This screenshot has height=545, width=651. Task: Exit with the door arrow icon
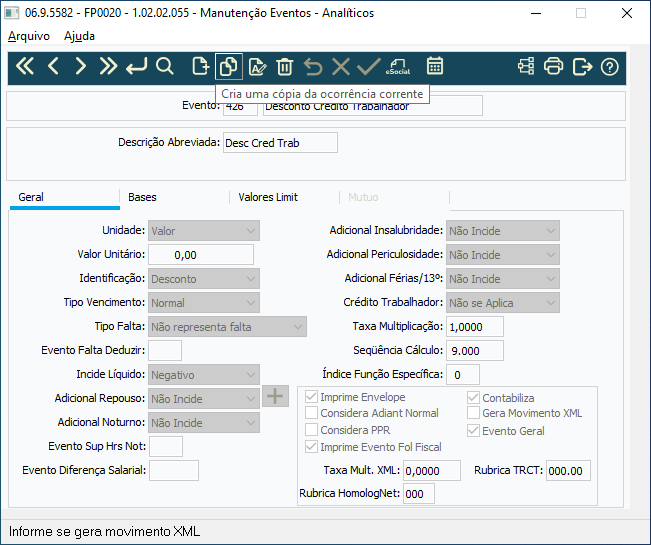[x=582, y=66]
